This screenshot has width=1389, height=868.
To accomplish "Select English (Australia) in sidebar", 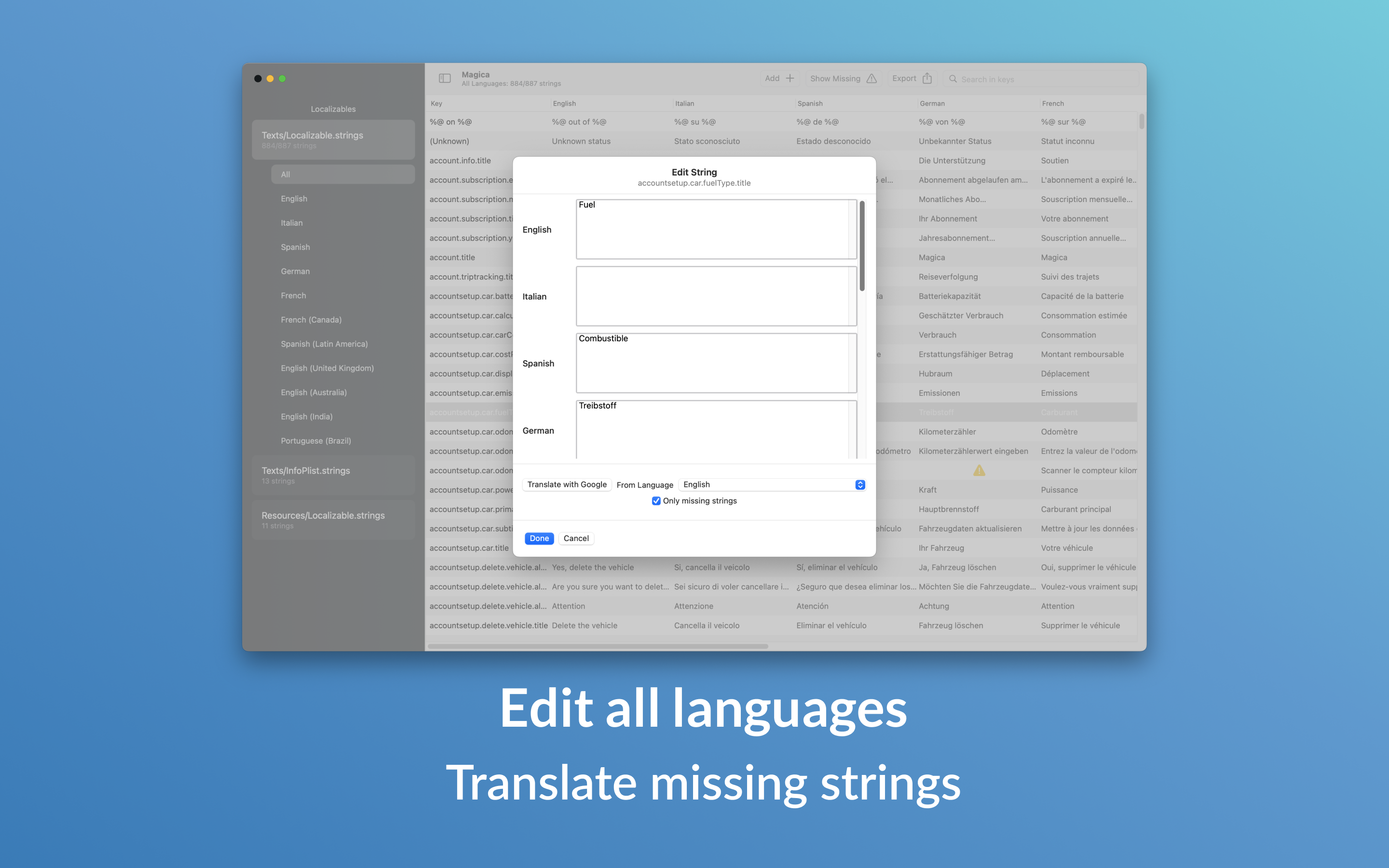I will pyautogui.click(x=314, y=392).
